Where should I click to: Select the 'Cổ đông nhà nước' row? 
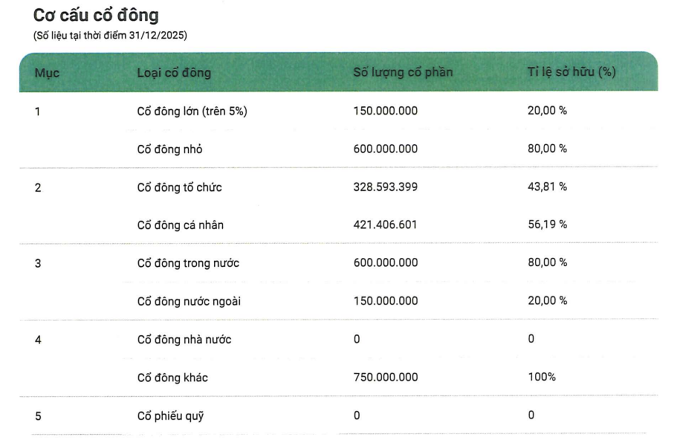coord(338,339)
